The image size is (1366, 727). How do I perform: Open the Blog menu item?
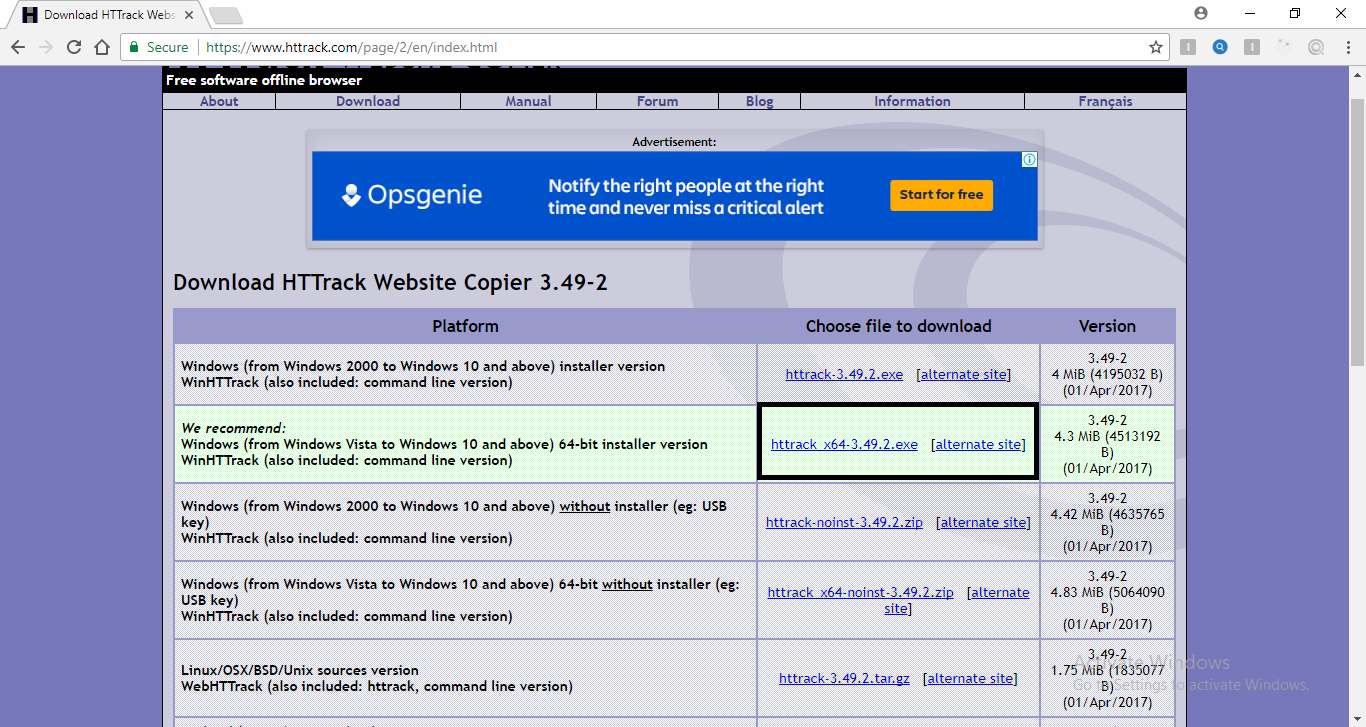759,101
